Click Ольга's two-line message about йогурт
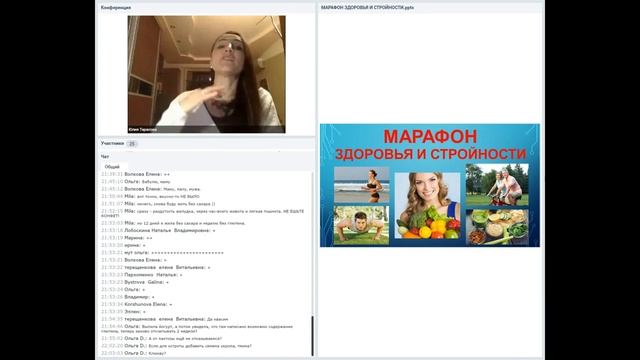The height and width of the screenshot is (360, 640). pos(197,329)
